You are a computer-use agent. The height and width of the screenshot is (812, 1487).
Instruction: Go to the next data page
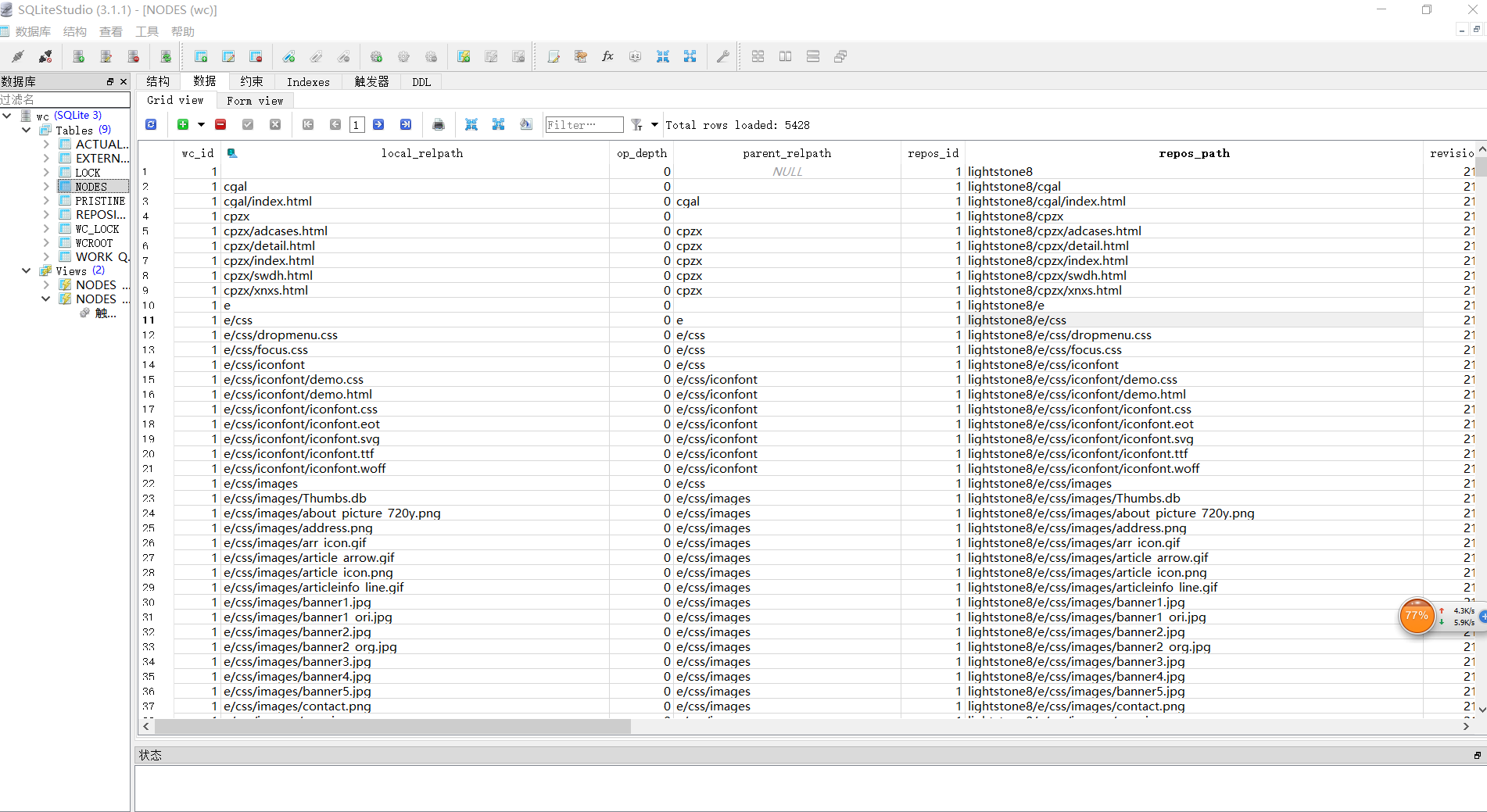click(378, 125)
